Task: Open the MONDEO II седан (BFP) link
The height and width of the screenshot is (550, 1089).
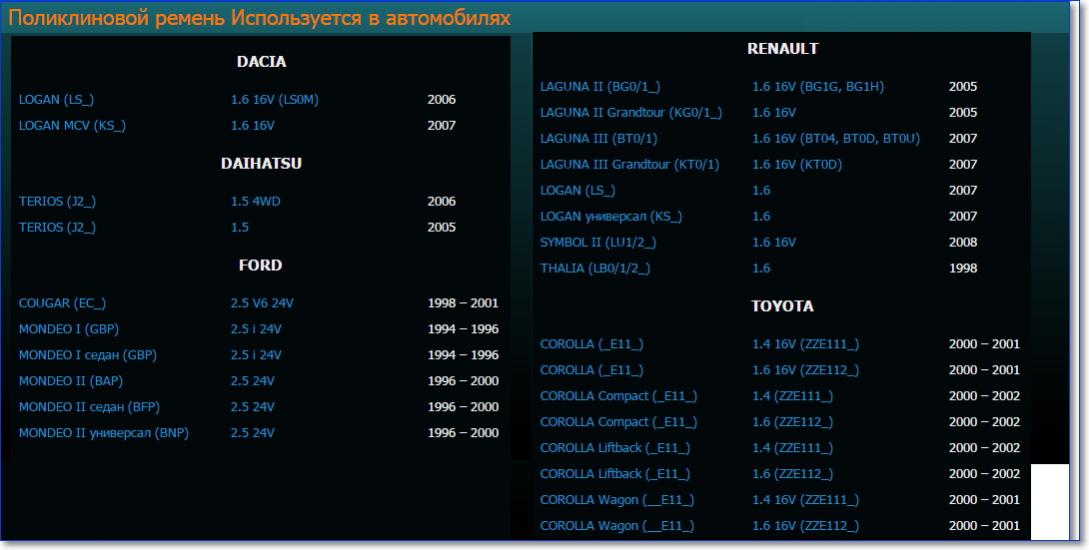Action: (89, 406)
